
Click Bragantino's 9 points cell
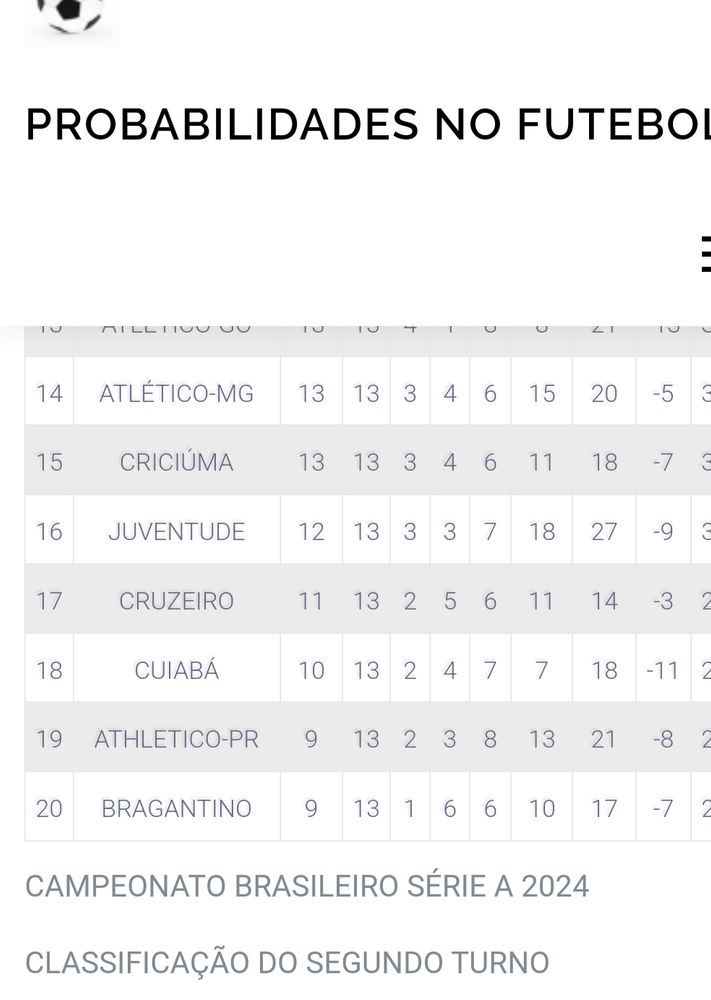point(311,808)
